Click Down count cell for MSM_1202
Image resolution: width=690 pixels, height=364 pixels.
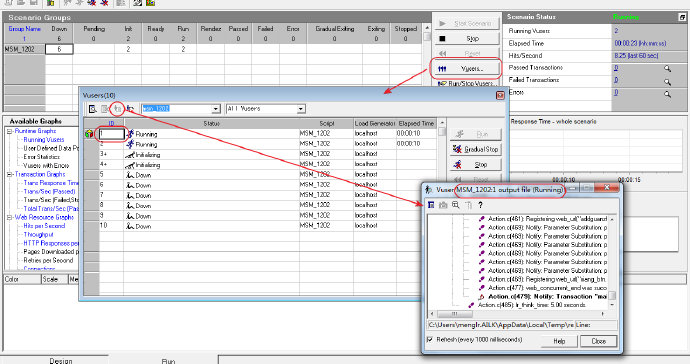59,49
